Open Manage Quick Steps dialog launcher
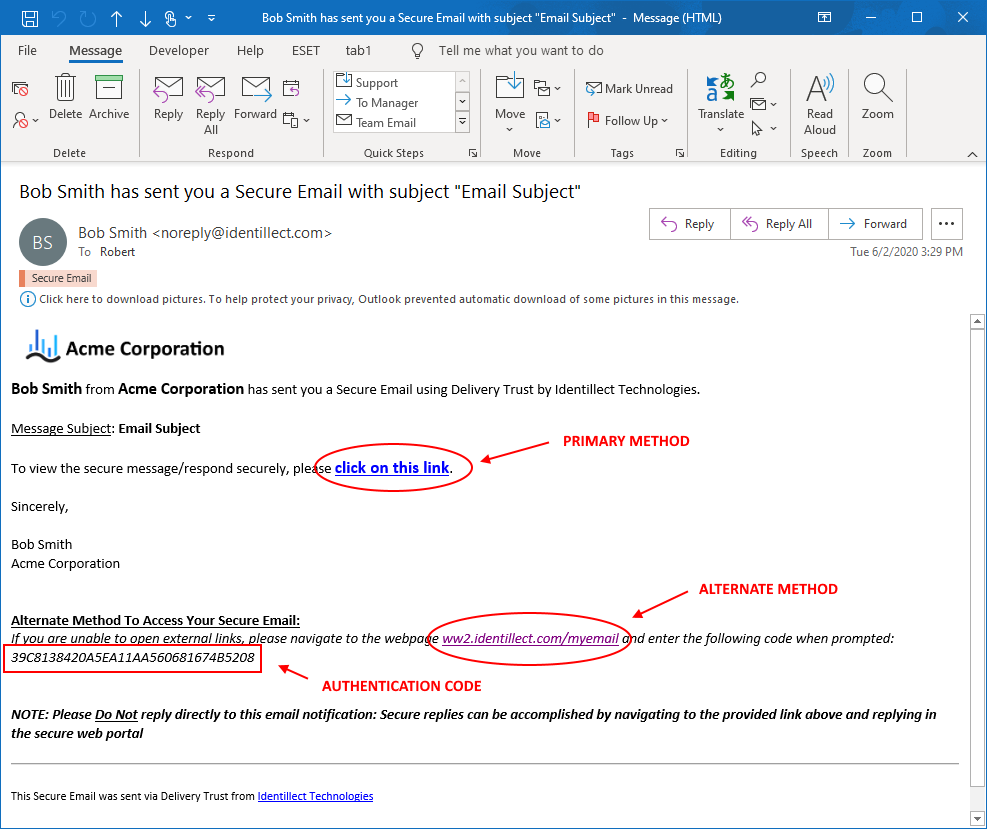 coord(473,153)
